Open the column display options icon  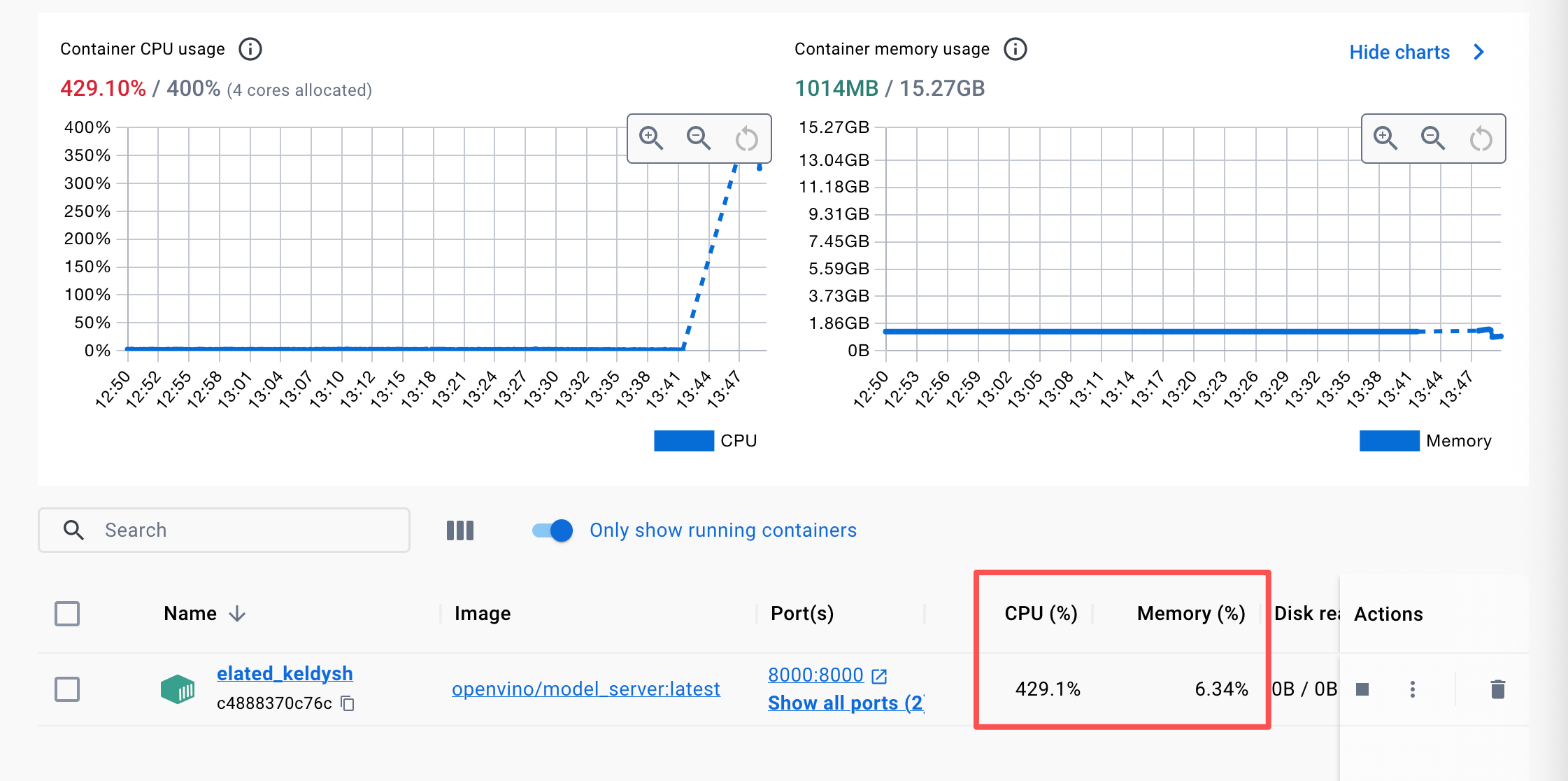tap(460, 530)
